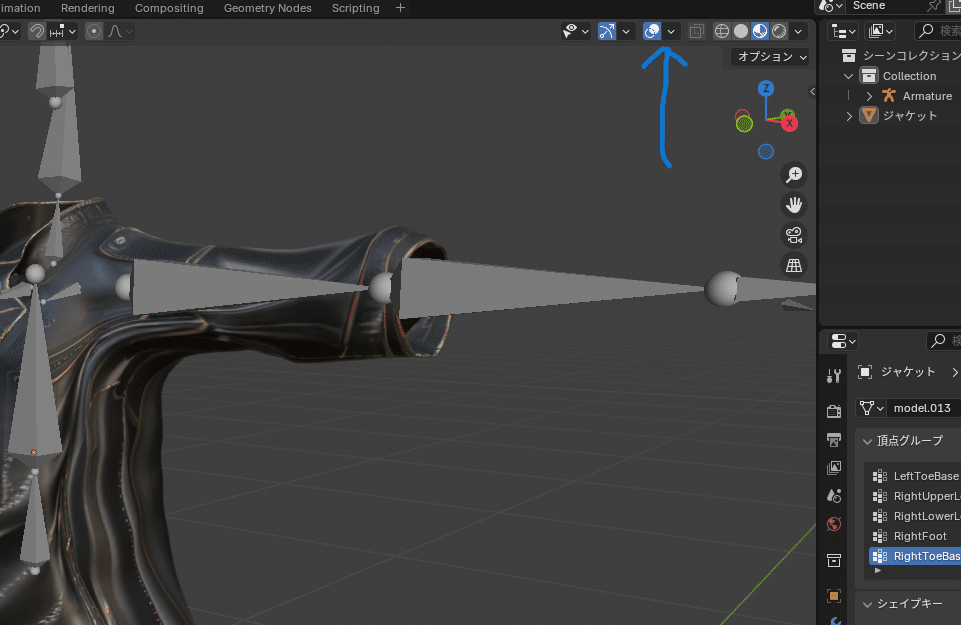Expand the ジャケット object in outliner
This screenshot has height=625, width=961.
[849, 116]
